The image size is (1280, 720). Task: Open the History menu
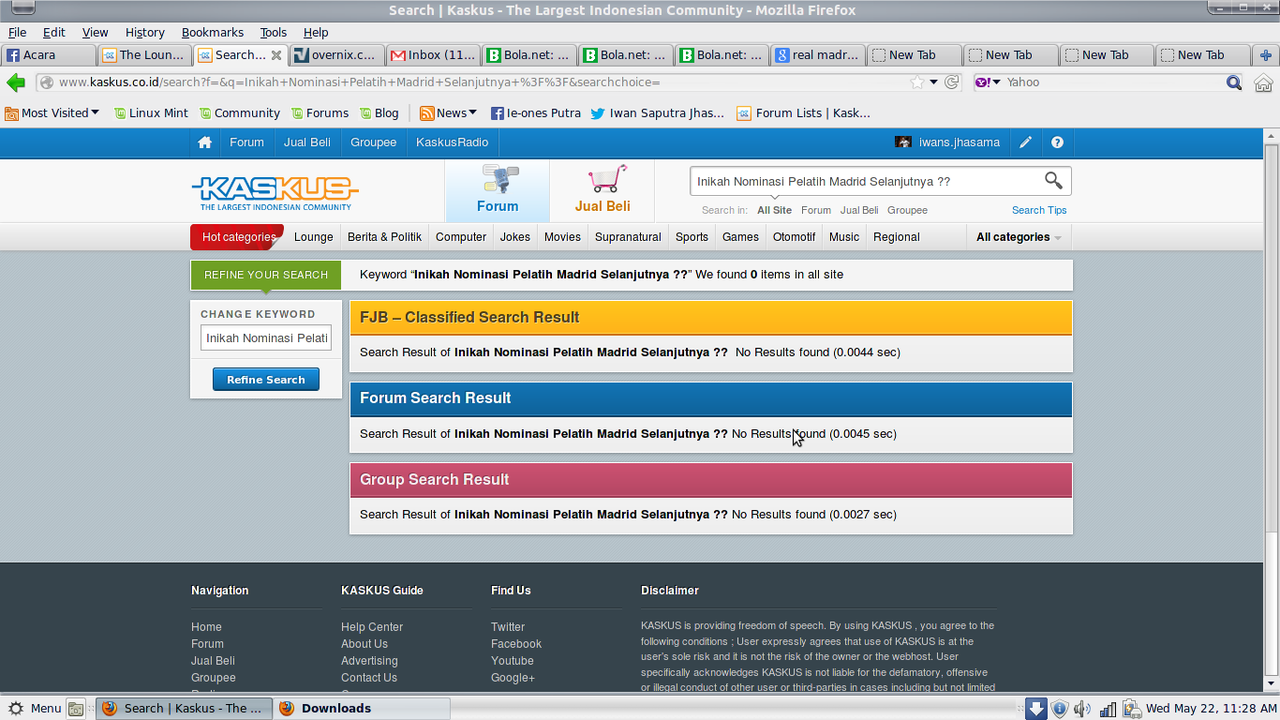click(145, 32)
